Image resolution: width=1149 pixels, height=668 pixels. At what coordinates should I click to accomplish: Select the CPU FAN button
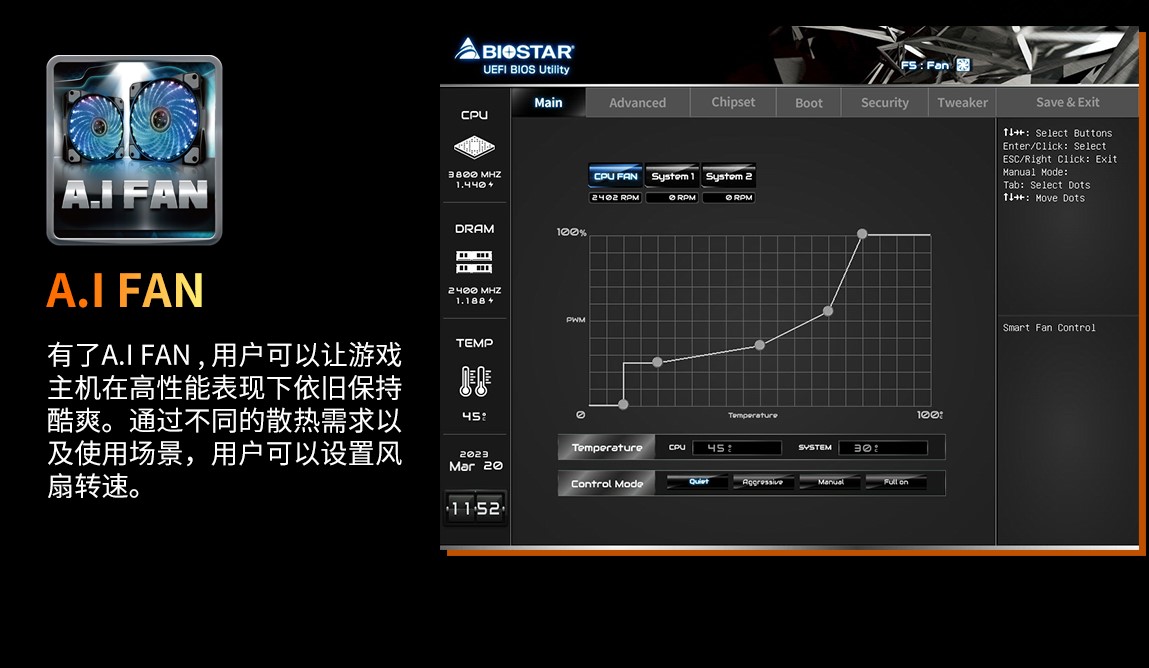616,176
